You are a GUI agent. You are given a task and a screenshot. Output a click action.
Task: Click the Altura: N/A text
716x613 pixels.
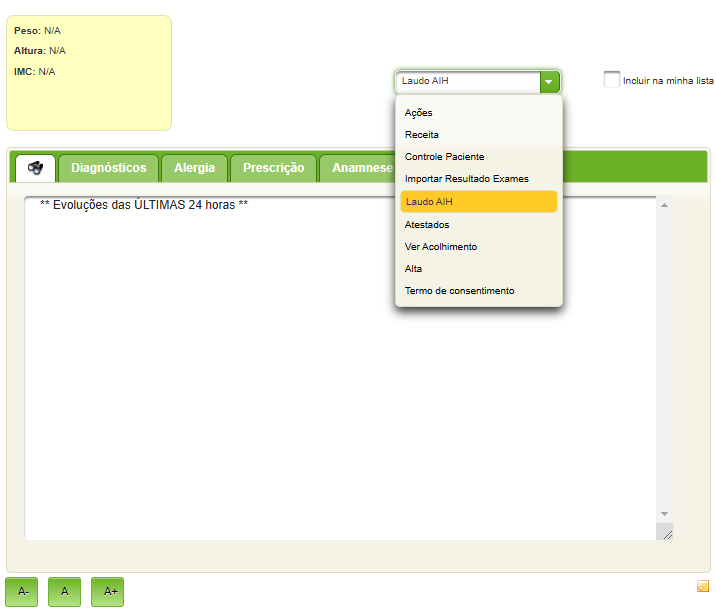pyautogui.click(x=40, y=51)
